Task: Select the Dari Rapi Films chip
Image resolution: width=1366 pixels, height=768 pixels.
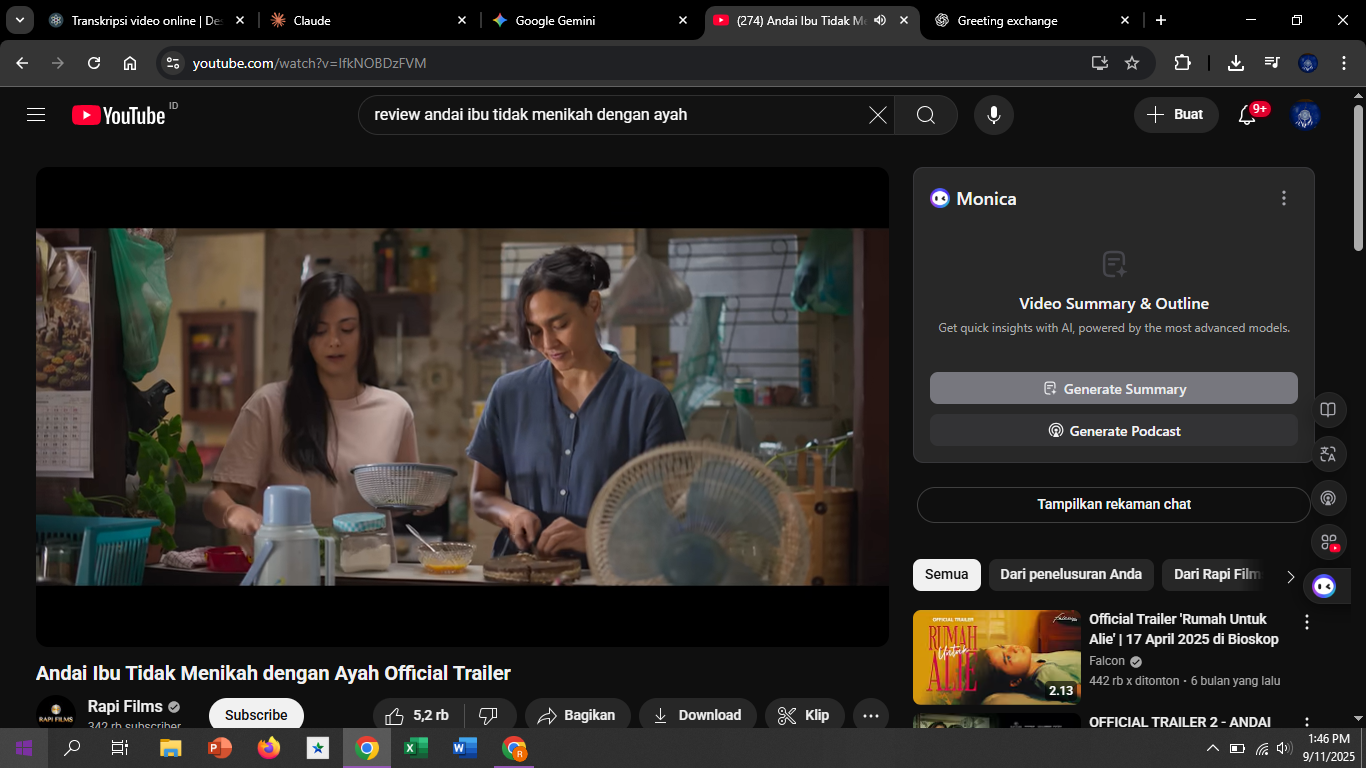Action: [x=1217, y=575]
